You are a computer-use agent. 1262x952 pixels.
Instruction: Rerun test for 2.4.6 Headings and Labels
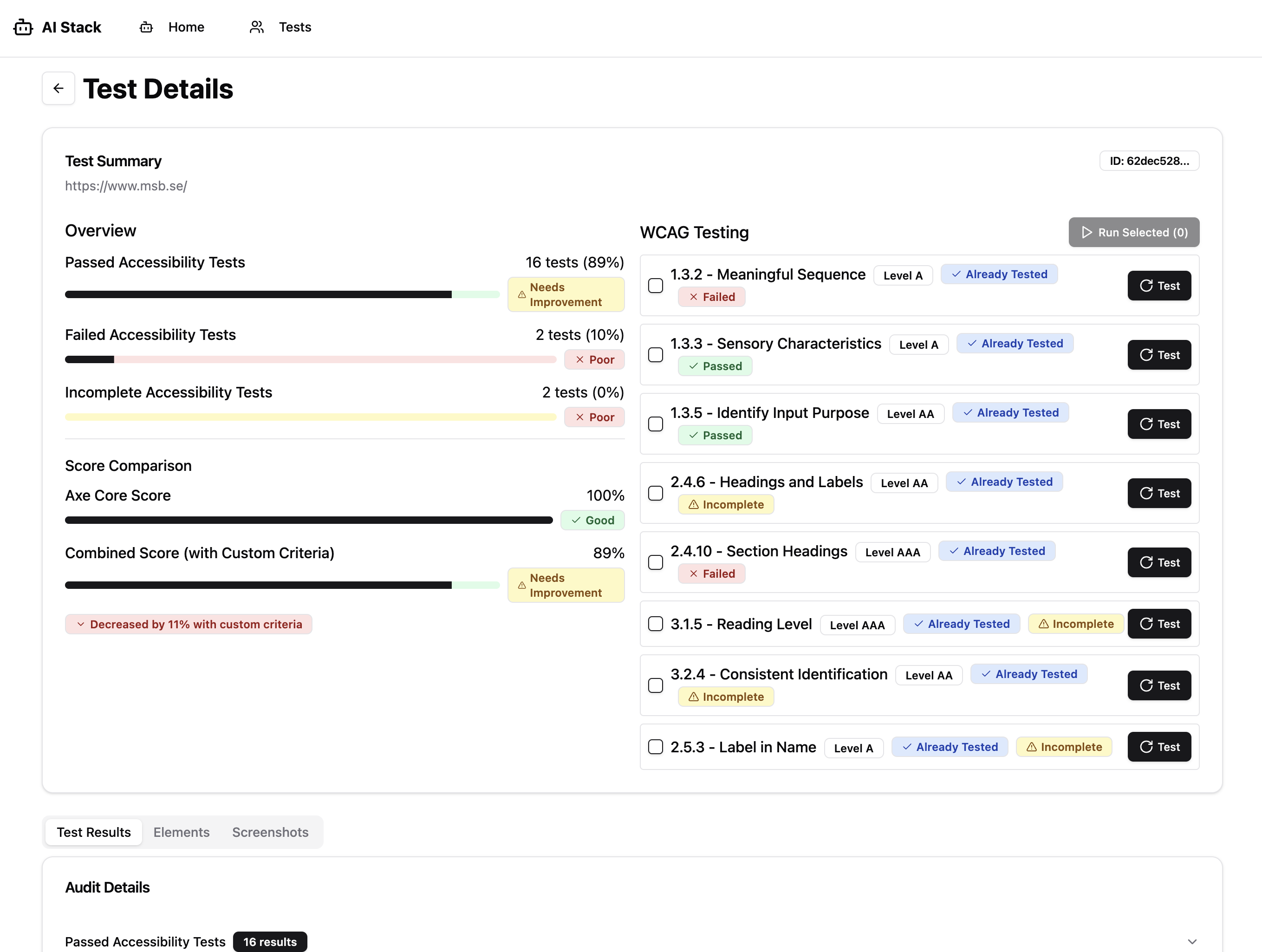(x=1159, y=493)
